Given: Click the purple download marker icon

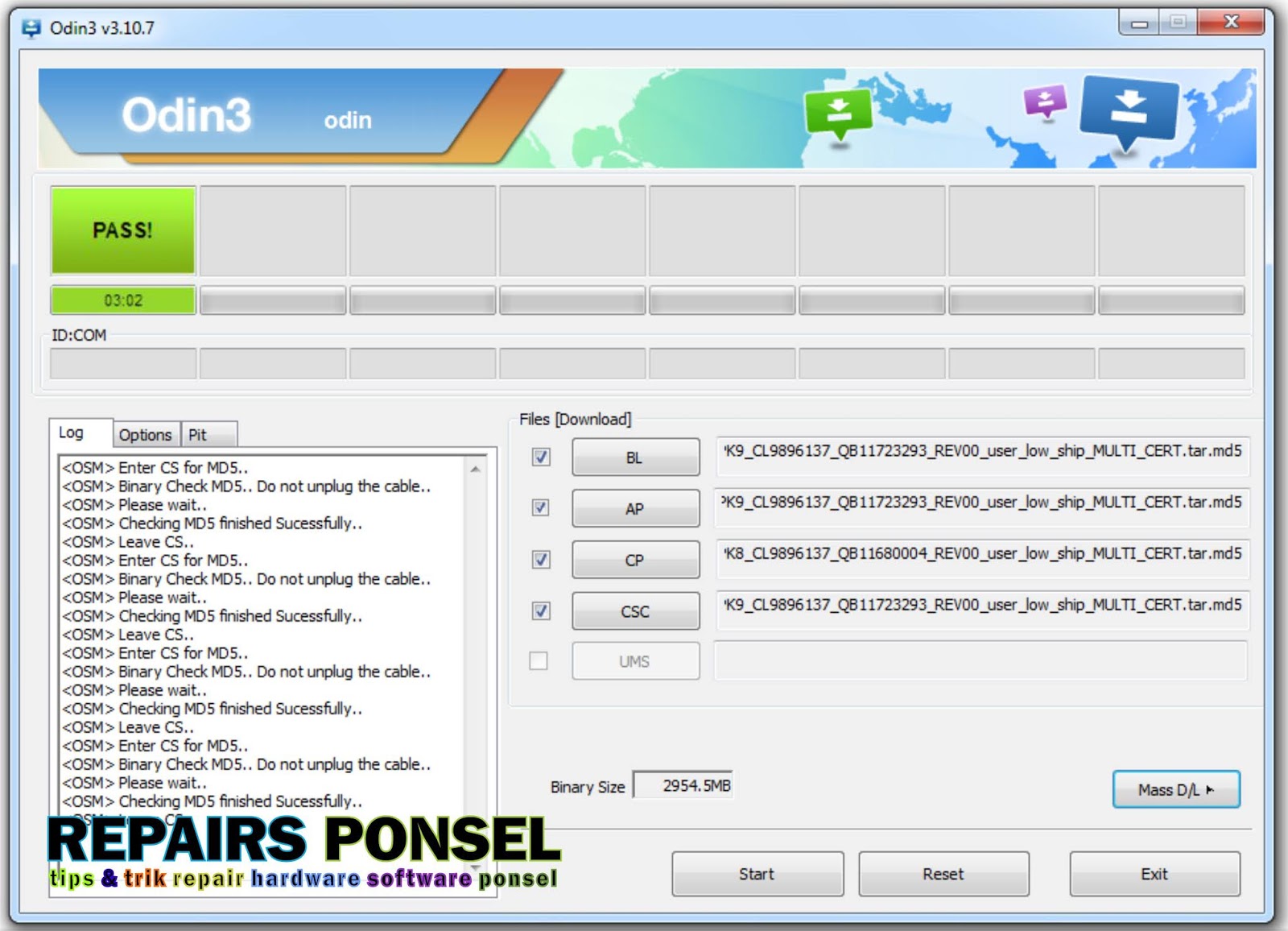Looking at the screenshot, I should click(1045, 102).
